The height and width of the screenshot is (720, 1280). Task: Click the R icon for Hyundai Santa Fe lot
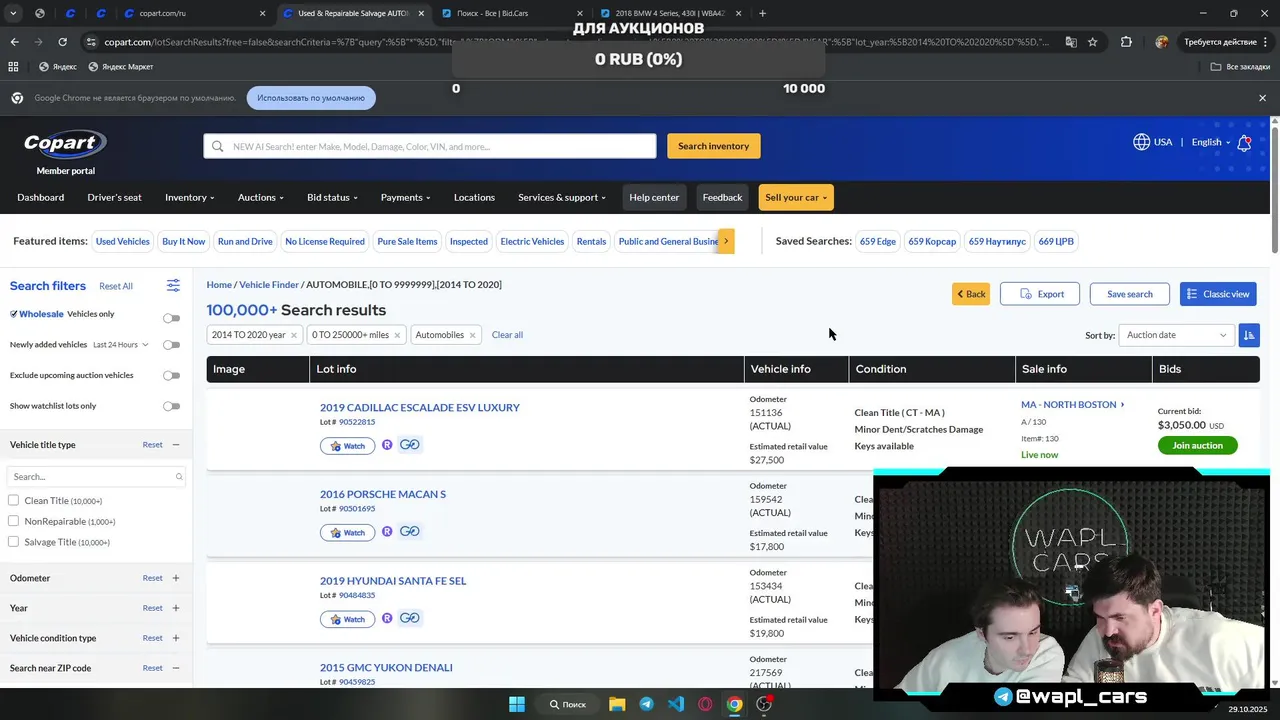coord(387,618)
